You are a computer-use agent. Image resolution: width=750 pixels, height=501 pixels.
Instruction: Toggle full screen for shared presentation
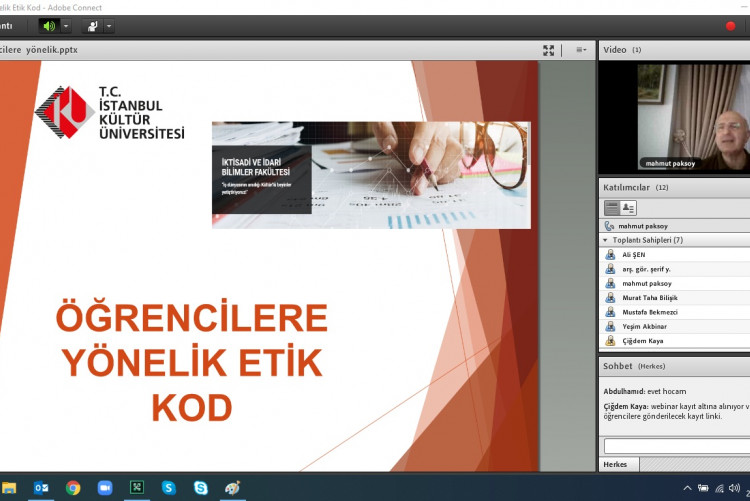[x=548, y=50]
